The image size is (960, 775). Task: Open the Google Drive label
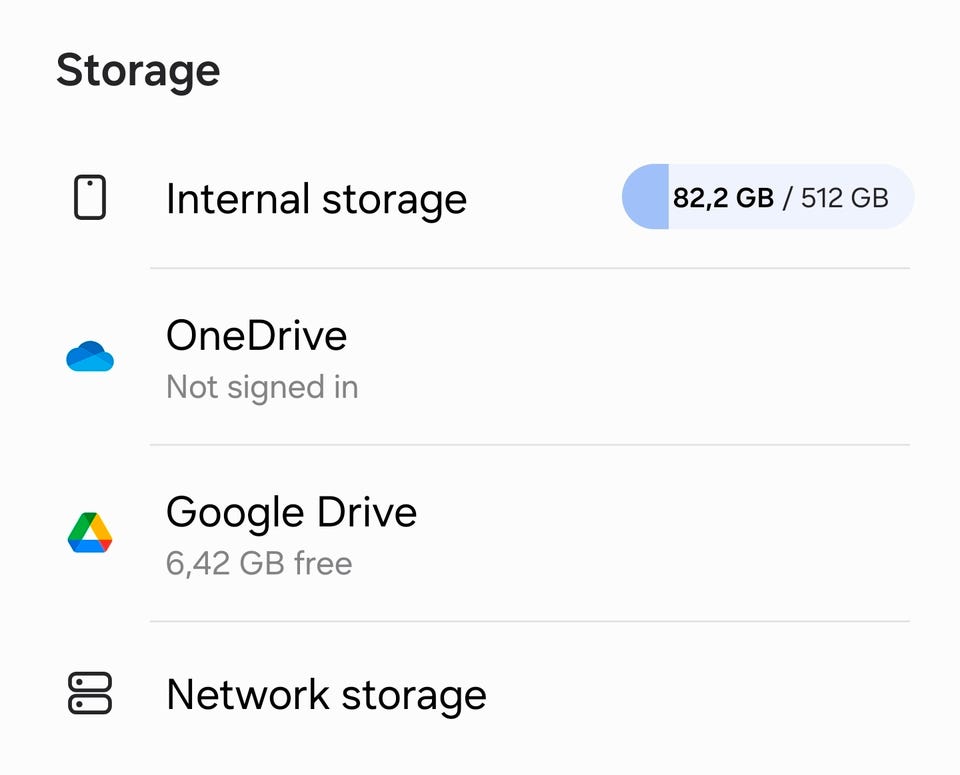tap(291, 513)
